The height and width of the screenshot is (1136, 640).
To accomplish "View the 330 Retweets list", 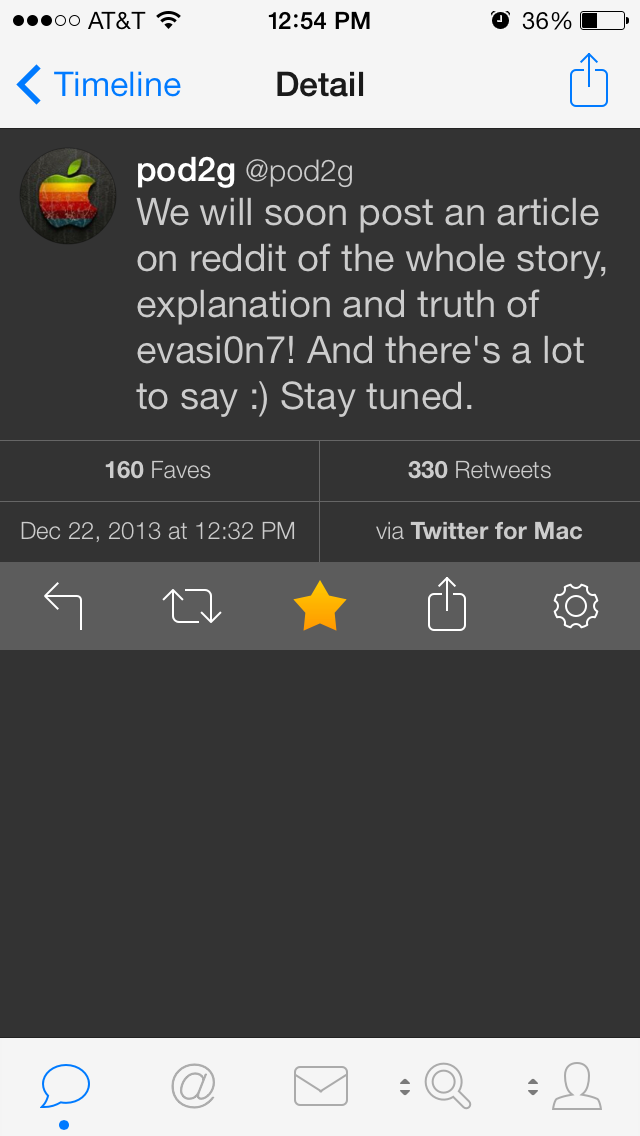I will 479,470.
